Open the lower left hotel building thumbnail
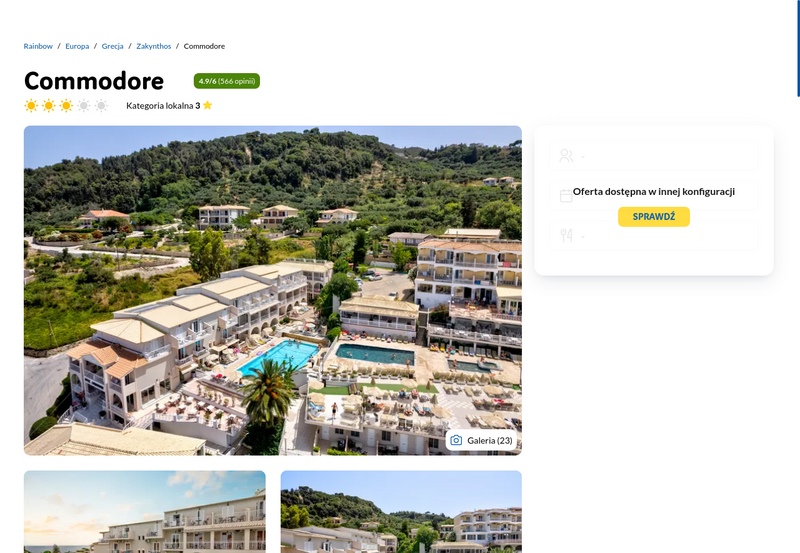The height and width of the screenshot is (553, 800). pyautogui.click(x=144, y=512)
